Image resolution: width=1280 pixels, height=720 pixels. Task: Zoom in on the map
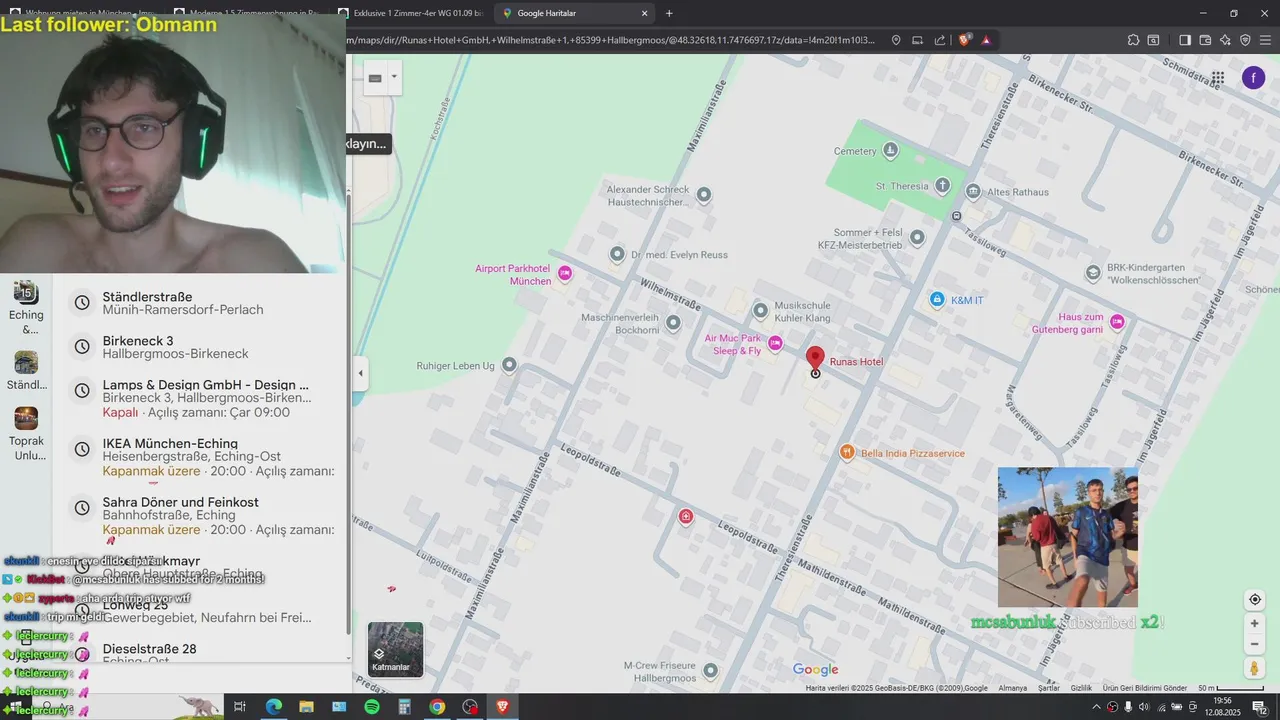pyautogui.click(x=1254, y=624)
